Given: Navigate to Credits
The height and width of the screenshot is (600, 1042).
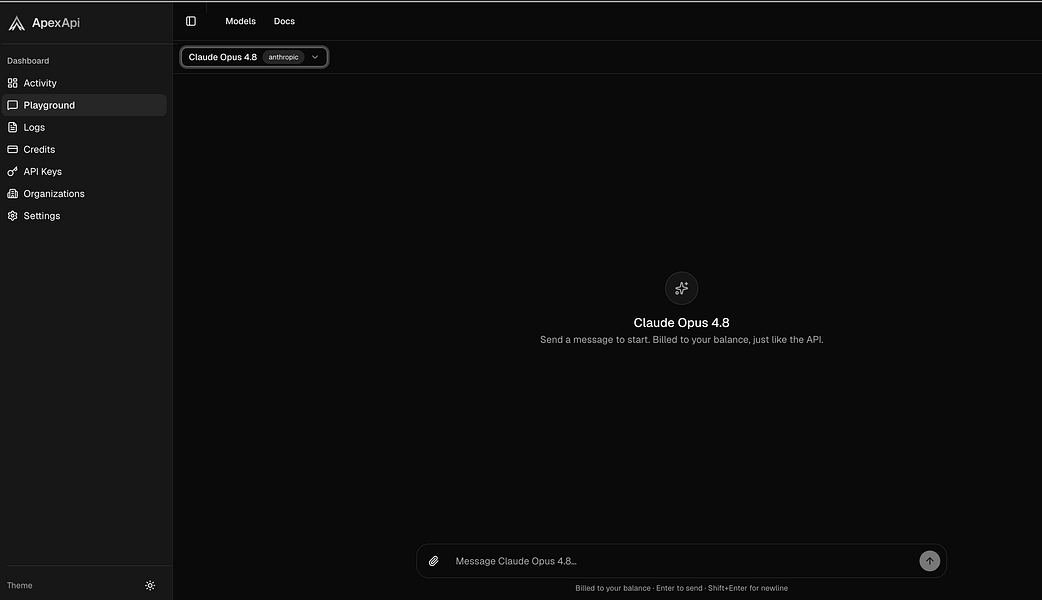Looking at the screenshot, I should (x=84, y=150).
